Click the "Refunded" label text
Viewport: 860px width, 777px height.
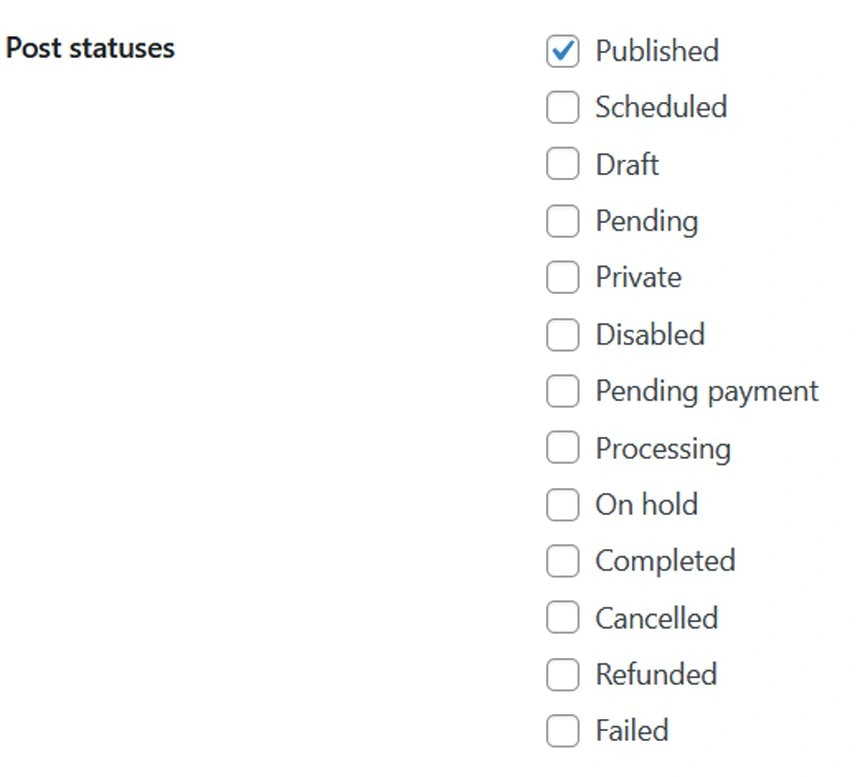(656, 675)
